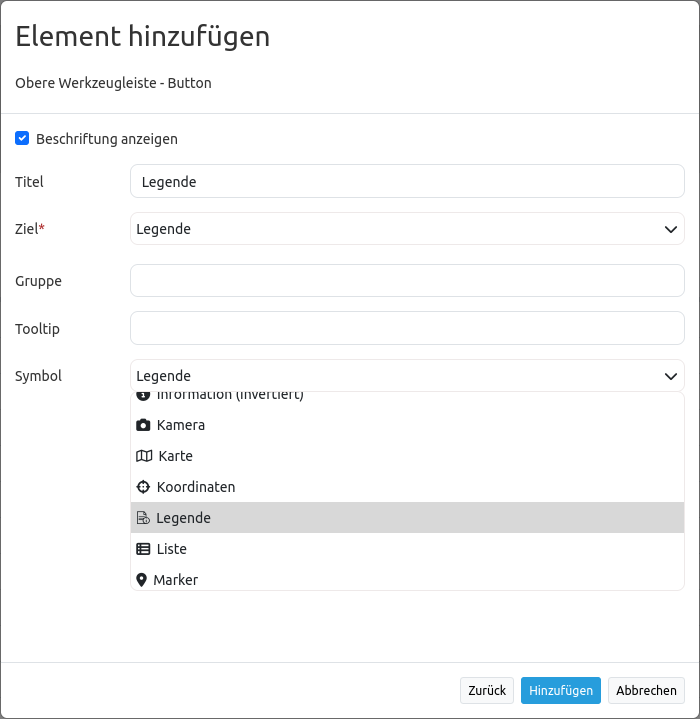Click the crosshair icon beside Koordinaten
Image resolution: width=700 pixels, height=719 pixels.
tap(143, 487)
